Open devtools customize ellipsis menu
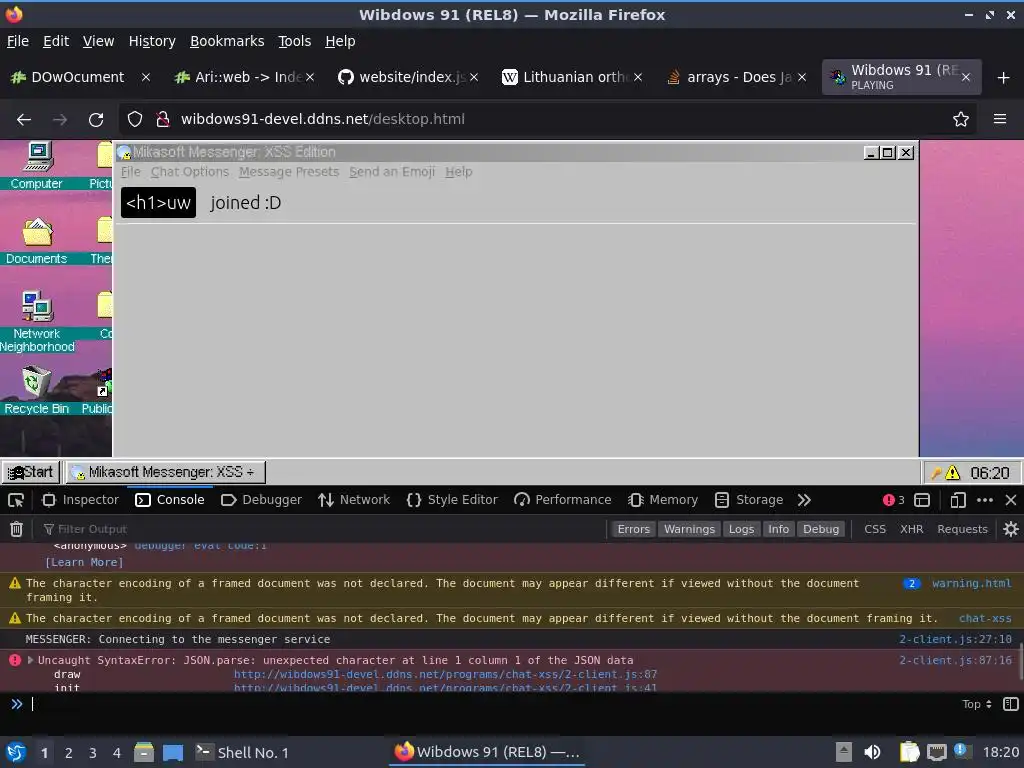 pyautogui.click(x=985, y=500)
